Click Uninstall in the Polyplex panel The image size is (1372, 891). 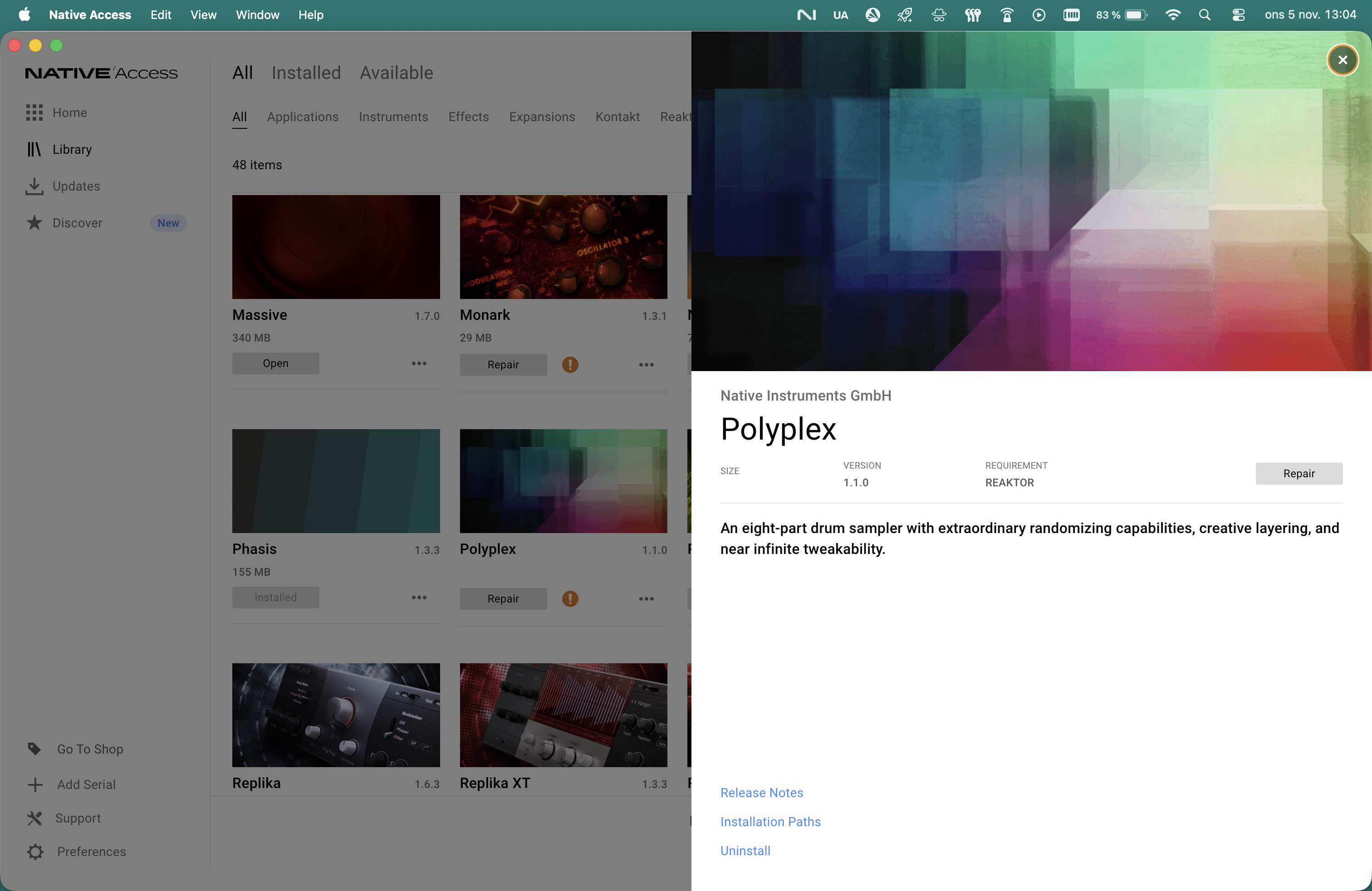coord(745,851)
